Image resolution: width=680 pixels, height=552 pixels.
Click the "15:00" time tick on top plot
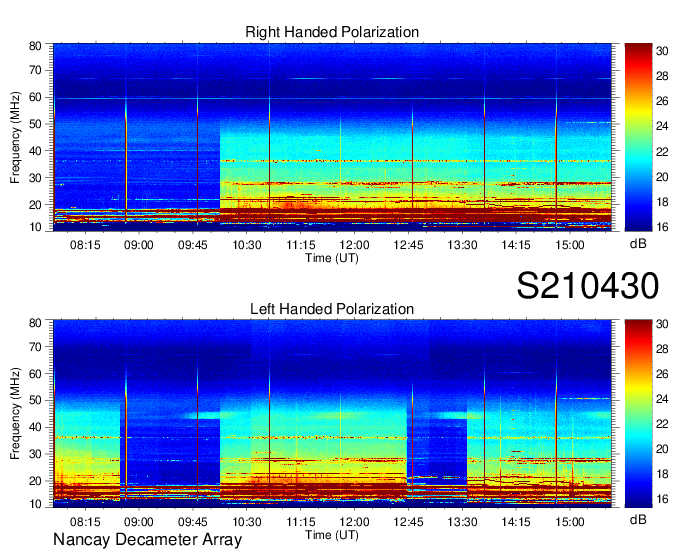tap(570, 245)
